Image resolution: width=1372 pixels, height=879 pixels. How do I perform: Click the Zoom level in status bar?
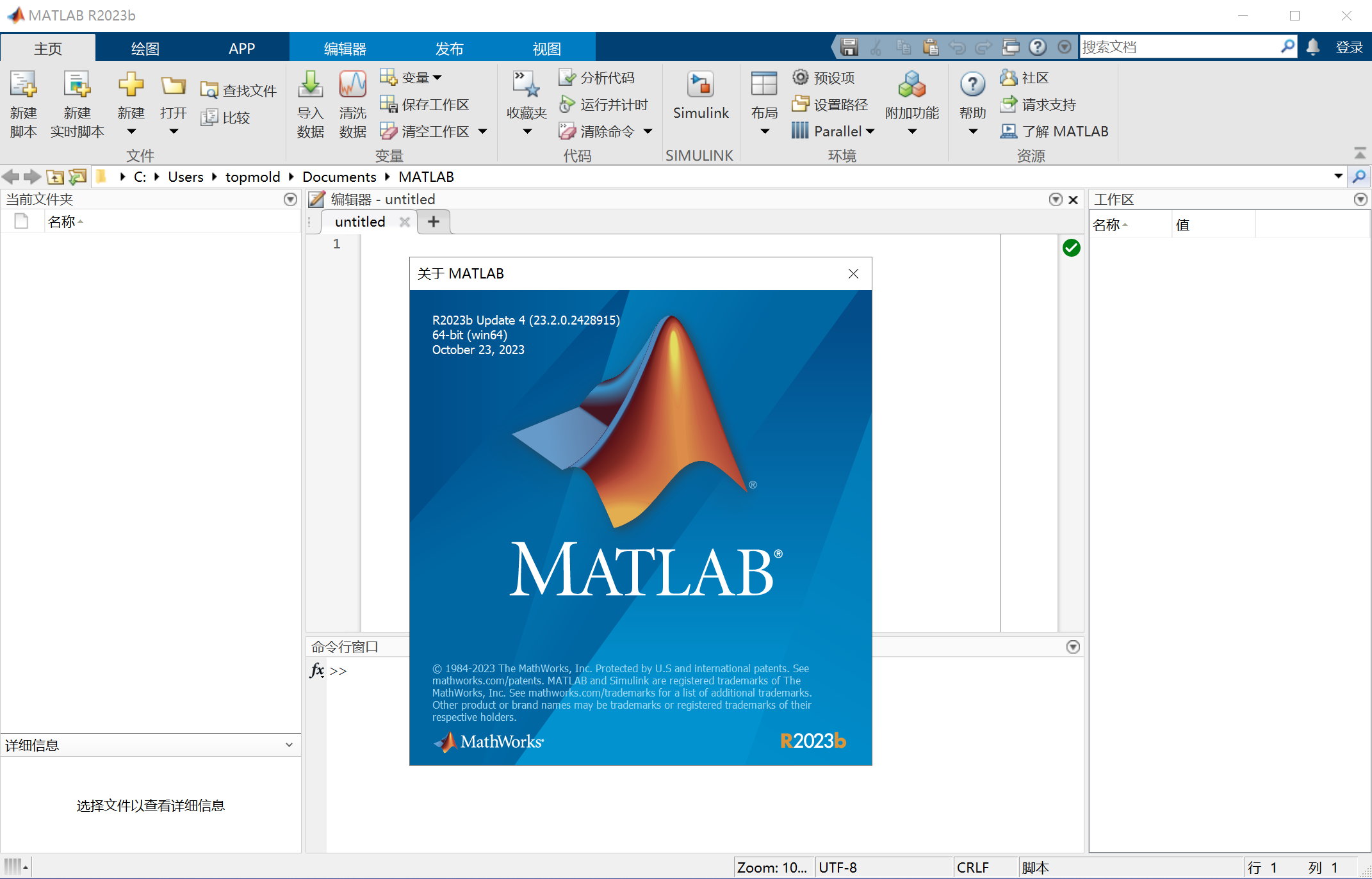point(774,867)
